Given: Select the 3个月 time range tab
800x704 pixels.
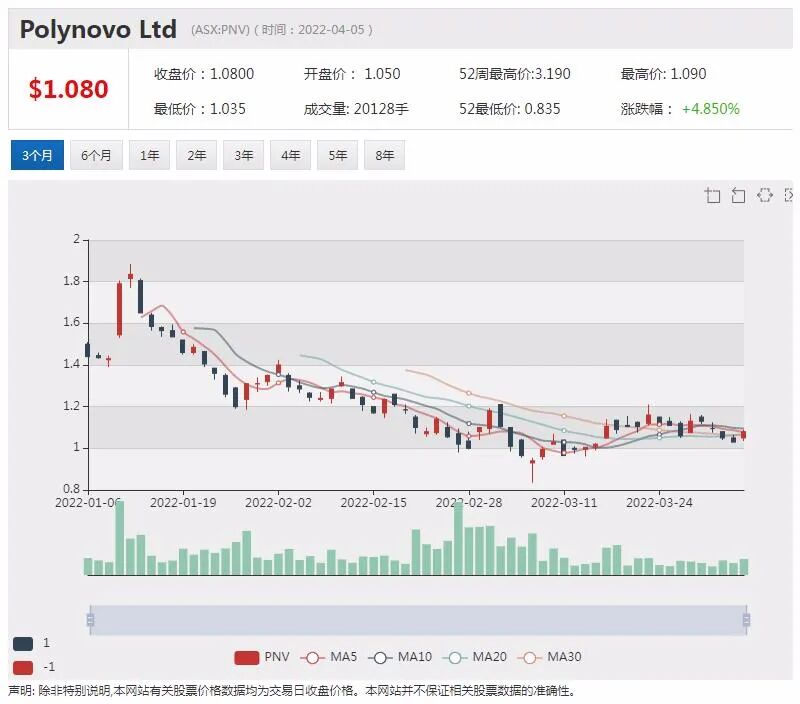Looking at the screenshot, I should (x=37, y=155).
